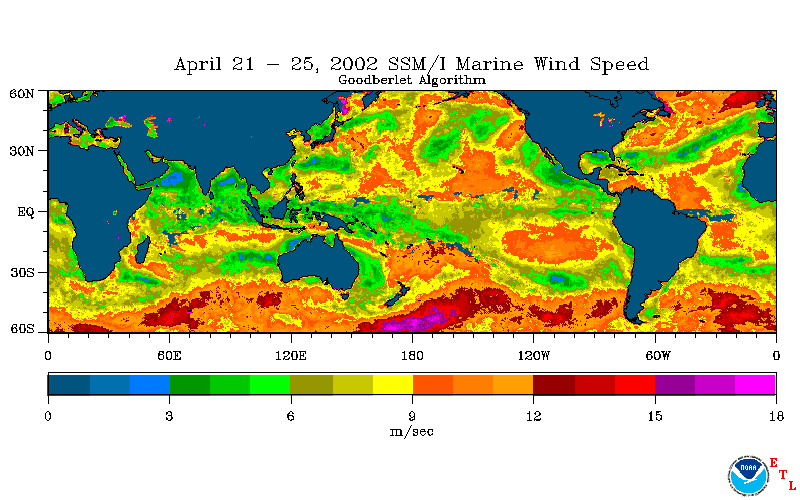Screen dimensions: 800x500
Task: Click the '6' value under the color bar
Action: (x=290, y=416)
